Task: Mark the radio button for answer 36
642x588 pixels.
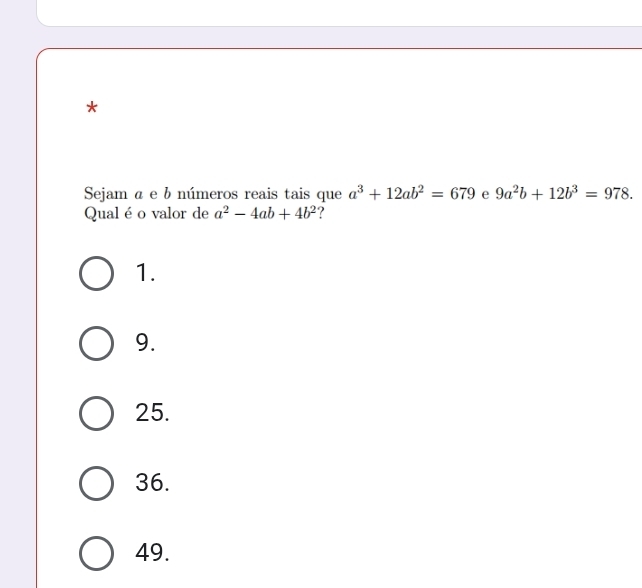Action: [96, 482]
